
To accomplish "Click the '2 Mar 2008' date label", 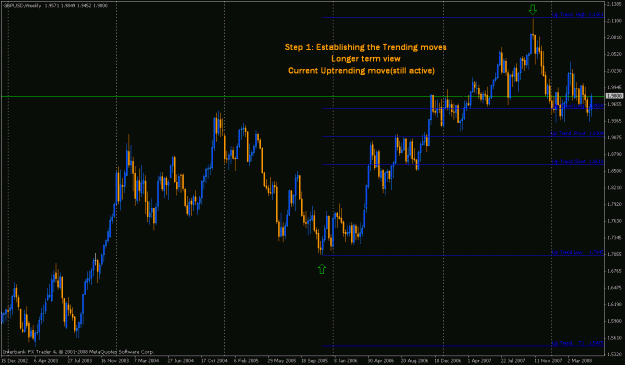I will (x=580, y=360).
